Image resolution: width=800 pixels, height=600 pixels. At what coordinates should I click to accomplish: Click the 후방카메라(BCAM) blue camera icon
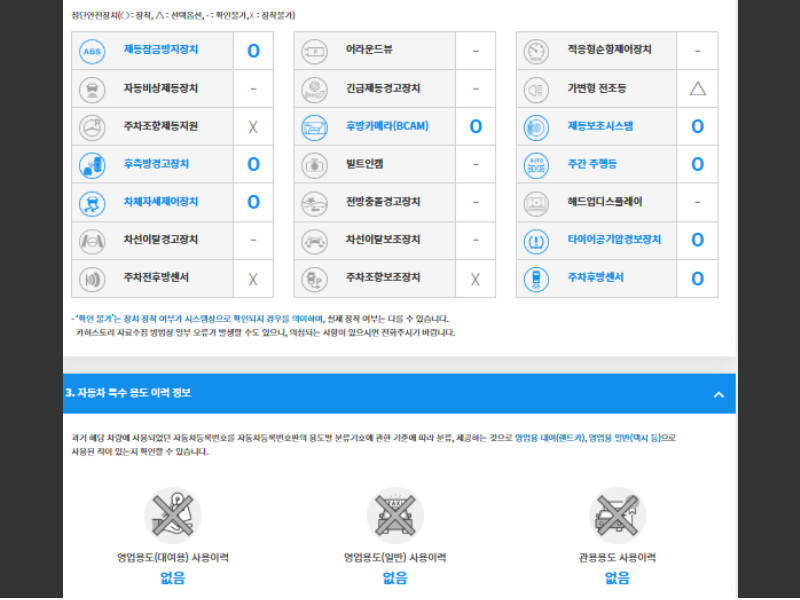click(314, 127)
